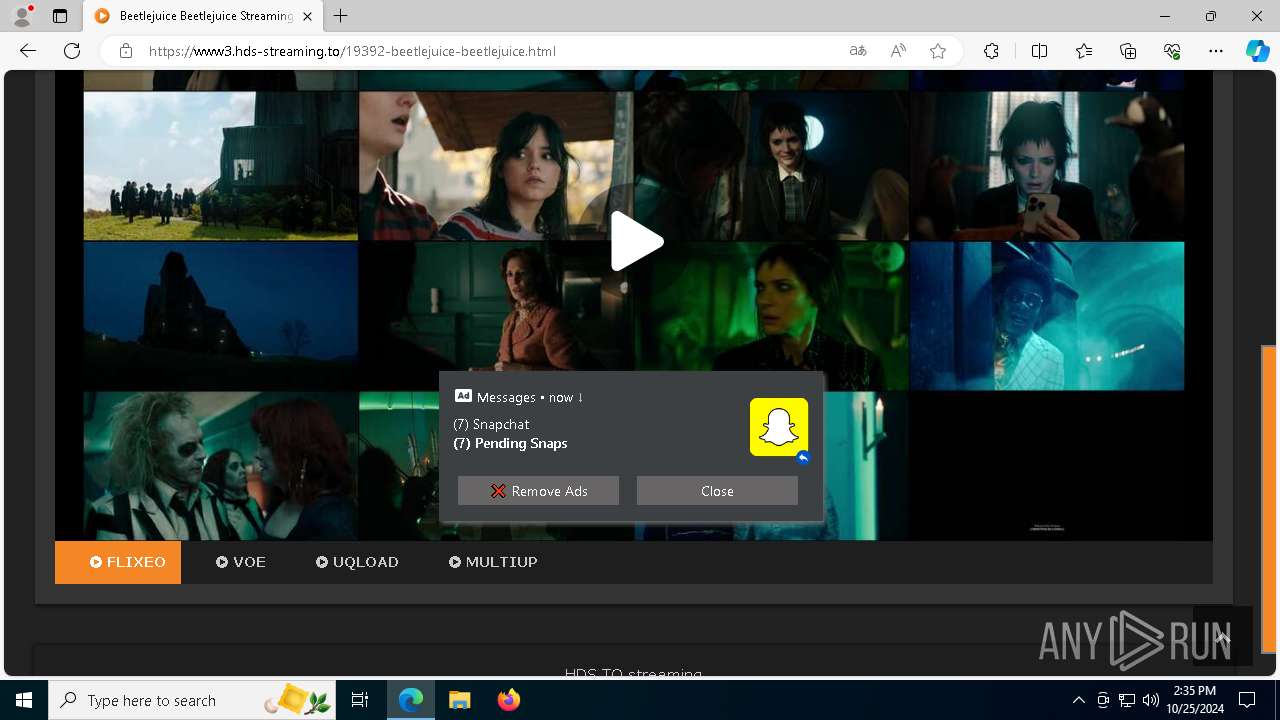The width and height of the screenshot is (1280, 720).
Task: Activate Read aloud icon
Action: pos(898,51)
